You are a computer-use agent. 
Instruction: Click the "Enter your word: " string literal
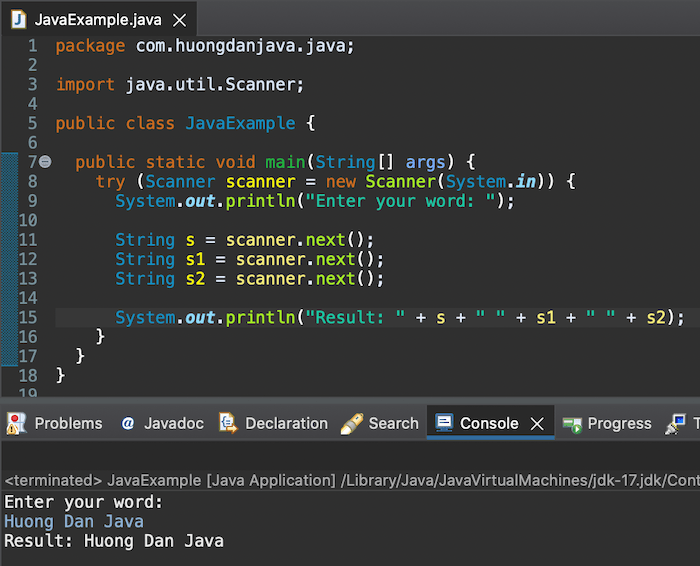pyautogui.click(x=401, y=201)
